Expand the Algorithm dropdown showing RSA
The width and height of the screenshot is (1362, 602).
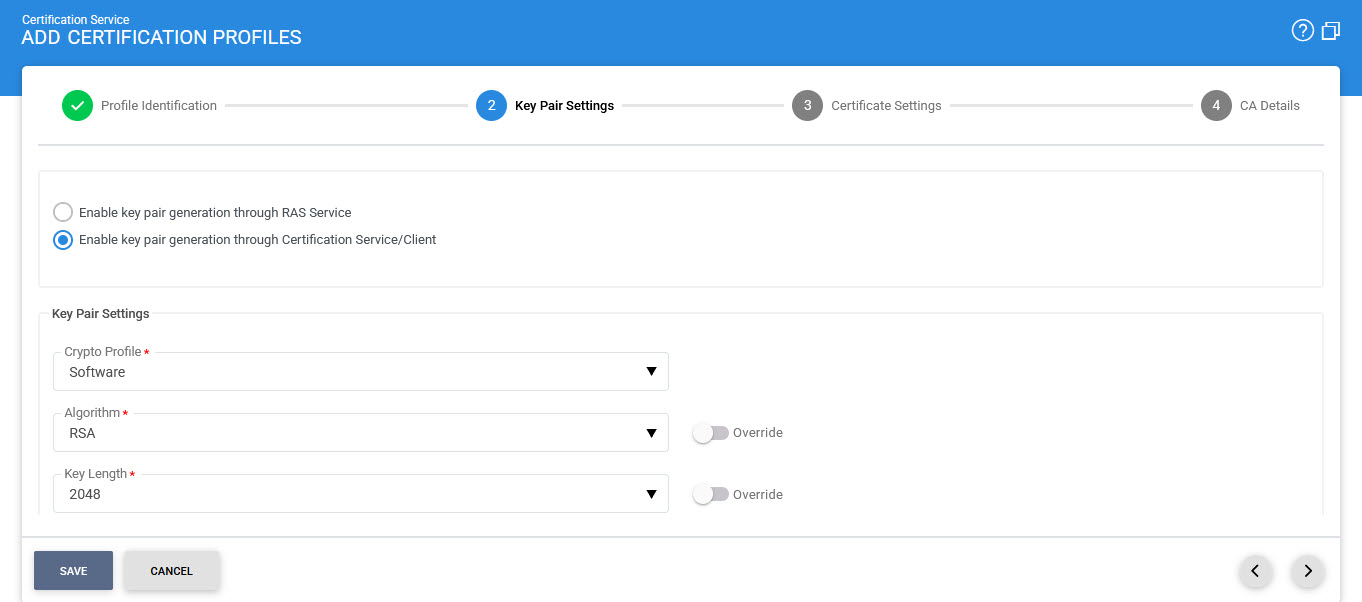(x=360, y=433)
